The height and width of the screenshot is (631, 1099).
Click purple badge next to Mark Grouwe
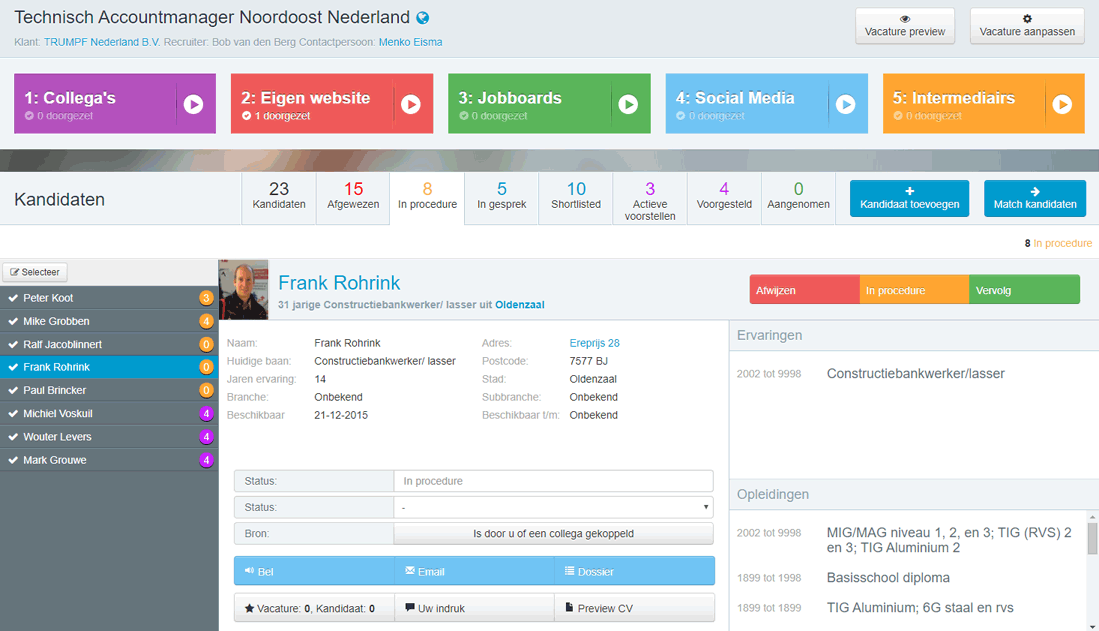[206, 460]
